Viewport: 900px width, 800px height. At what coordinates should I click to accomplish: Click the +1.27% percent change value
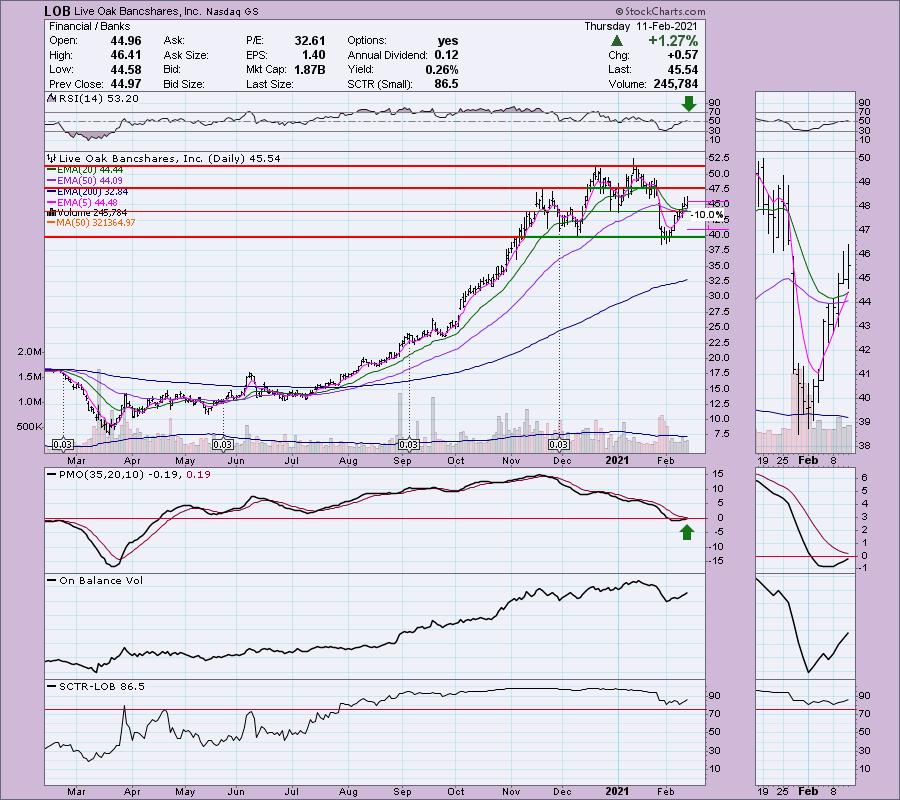673,41
